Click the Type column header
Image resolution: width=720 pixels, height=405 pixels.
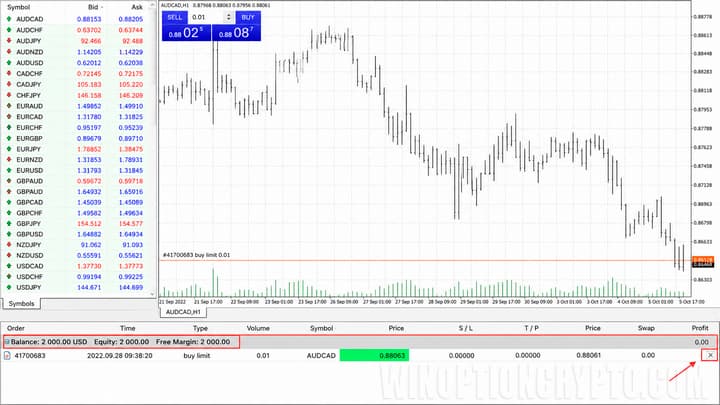(200, 328)
